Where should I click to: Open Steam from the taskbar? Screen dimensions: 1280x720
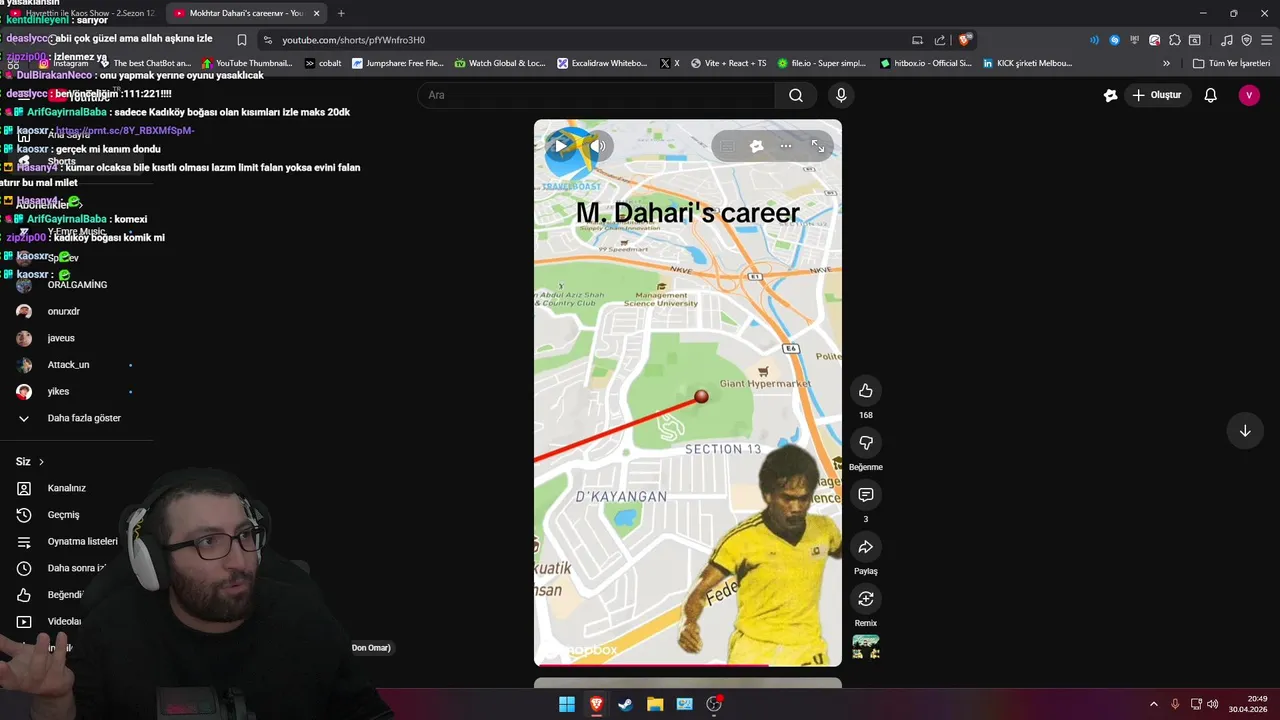point(625,704)
